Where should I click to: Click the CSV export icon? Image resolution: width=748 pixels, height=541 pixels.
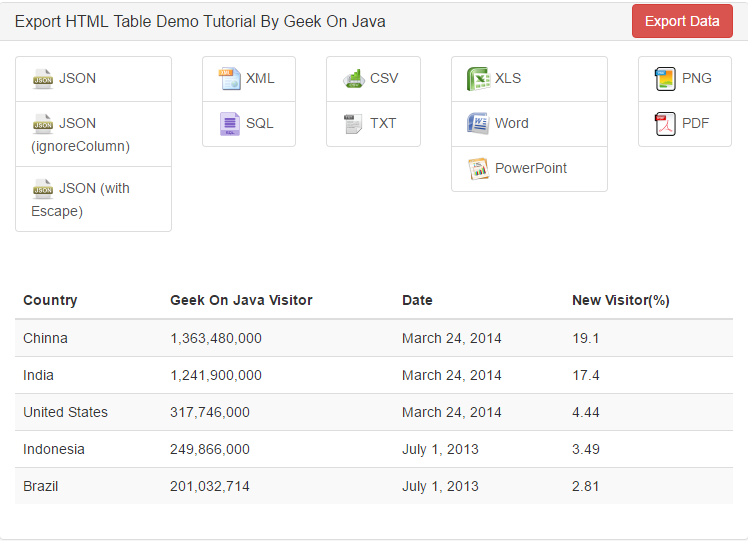click(354, 79)
